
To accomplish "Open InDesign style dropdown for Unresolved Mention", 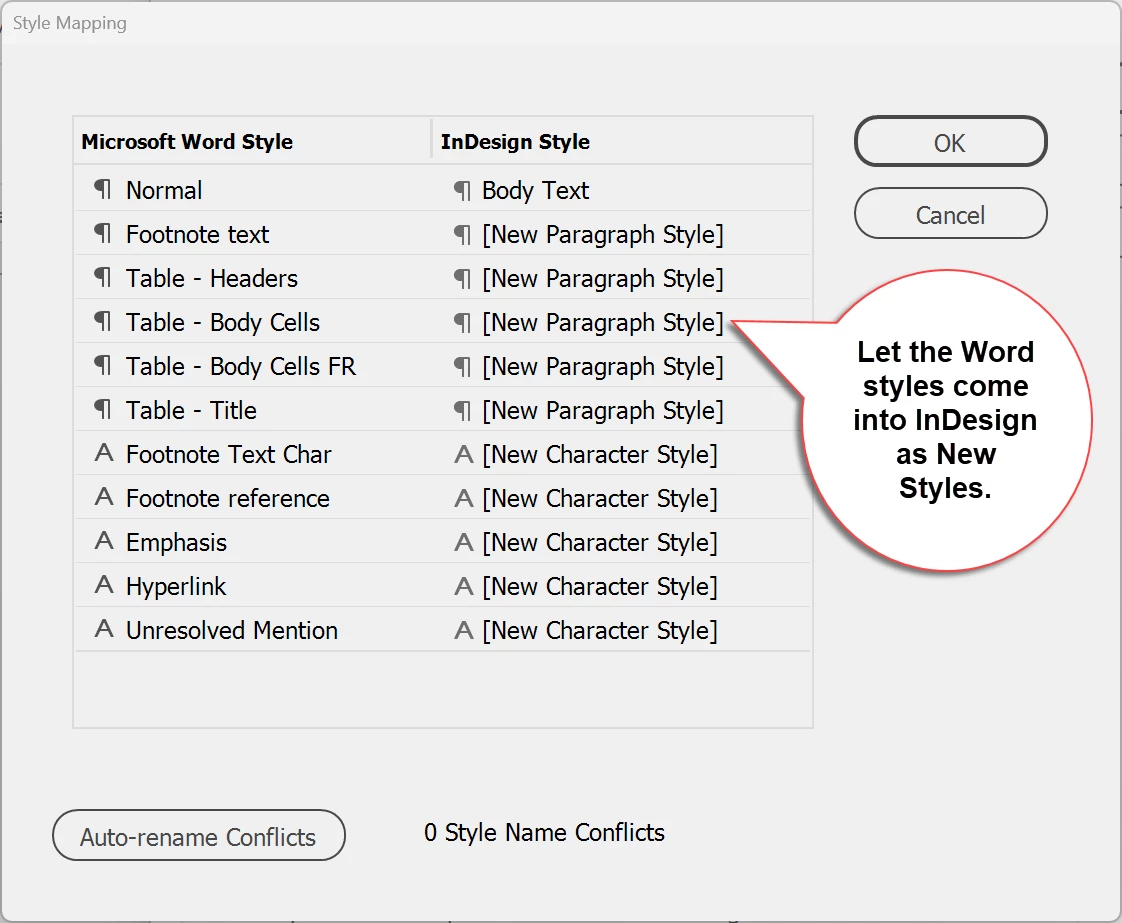I will pos(600,630).
